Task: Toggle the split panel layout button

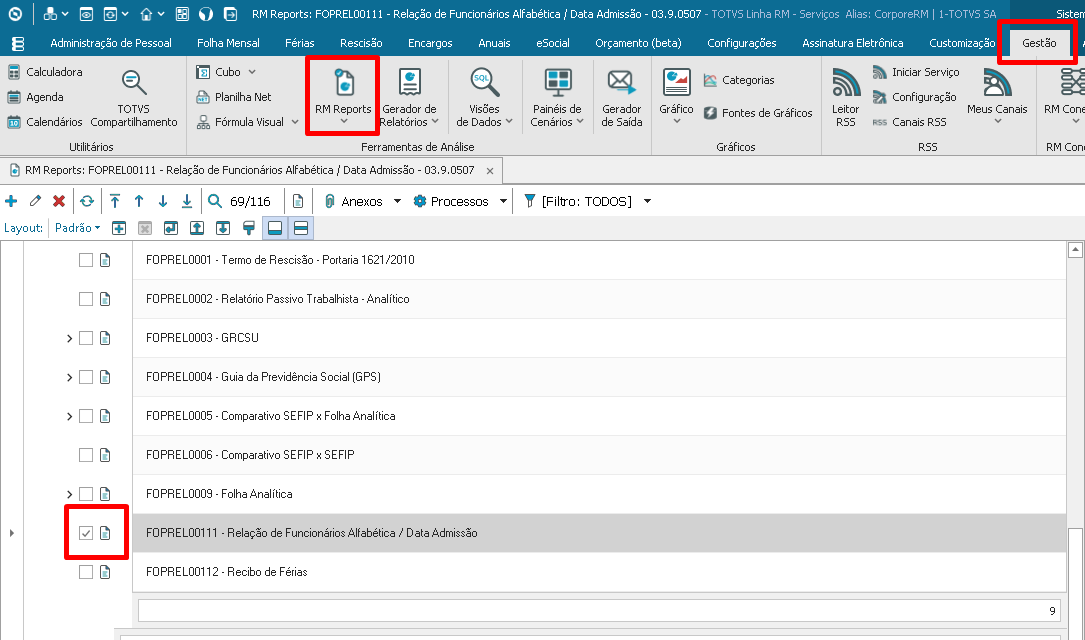Action: click(301, 228)
